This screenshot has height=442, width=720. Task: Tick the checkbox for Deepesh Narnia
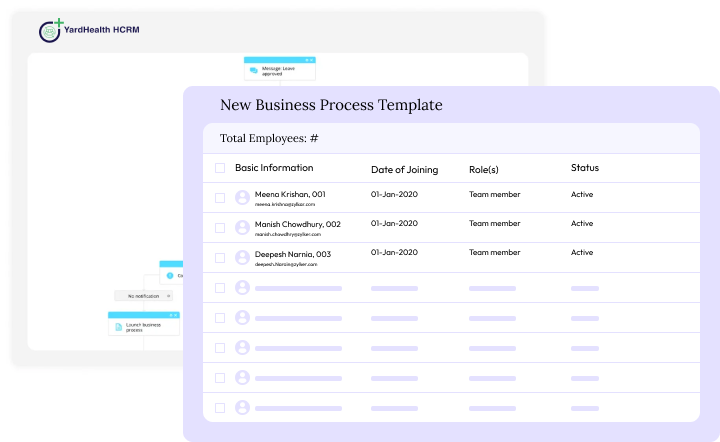tap(220, 257)
